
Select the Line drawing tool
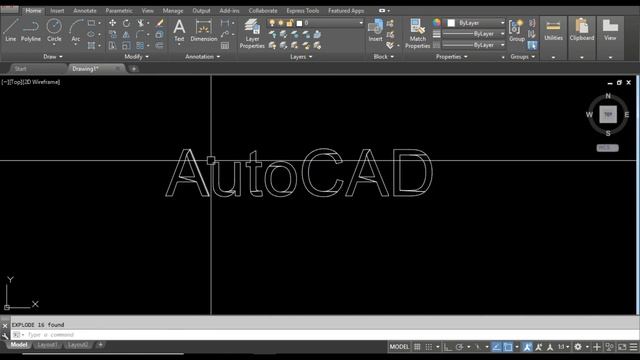click(x=11, y=30)
